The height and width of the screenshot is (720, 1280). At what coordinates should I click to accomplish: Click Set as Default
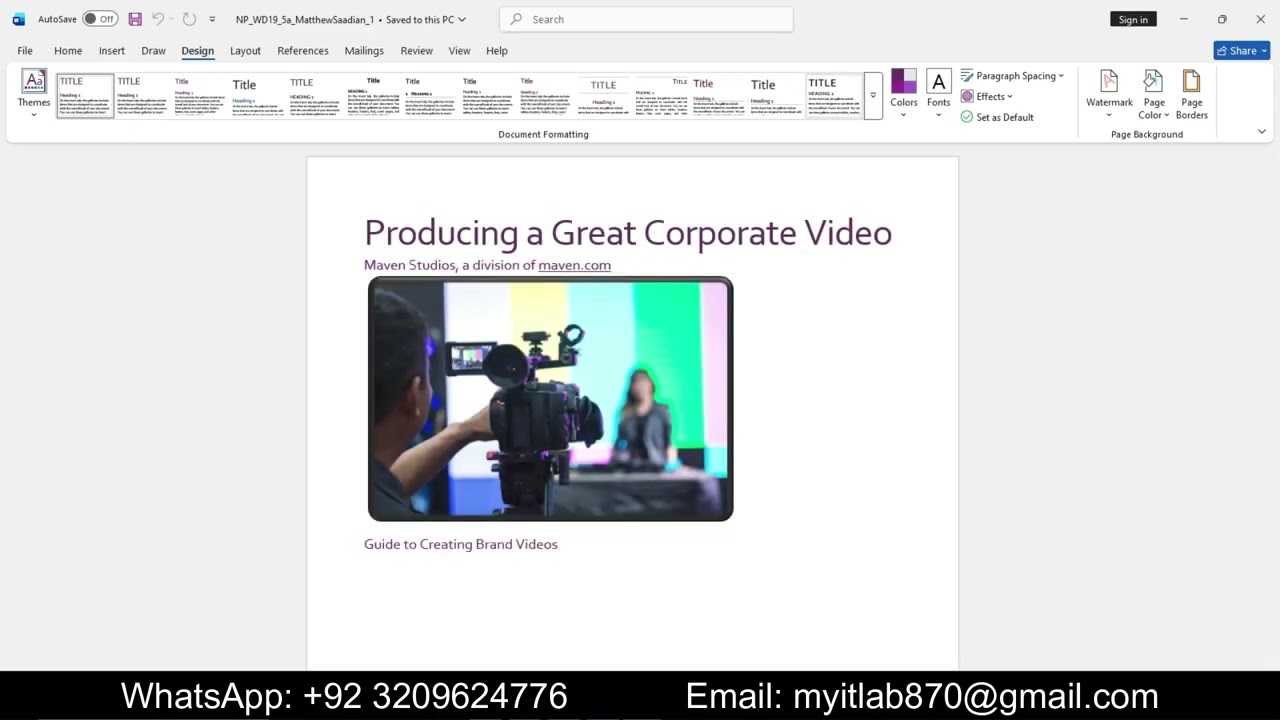(x=997, y=117)
